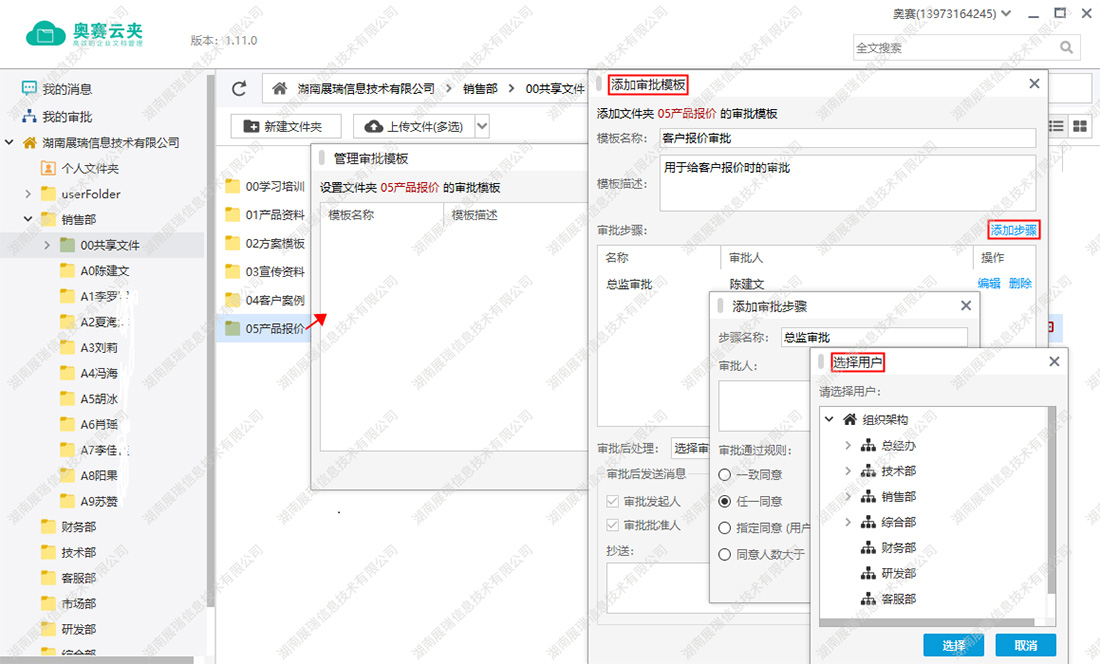Click the home icon in the breadcrumb
Screen dimensions: 1100x664
point(280,89)
